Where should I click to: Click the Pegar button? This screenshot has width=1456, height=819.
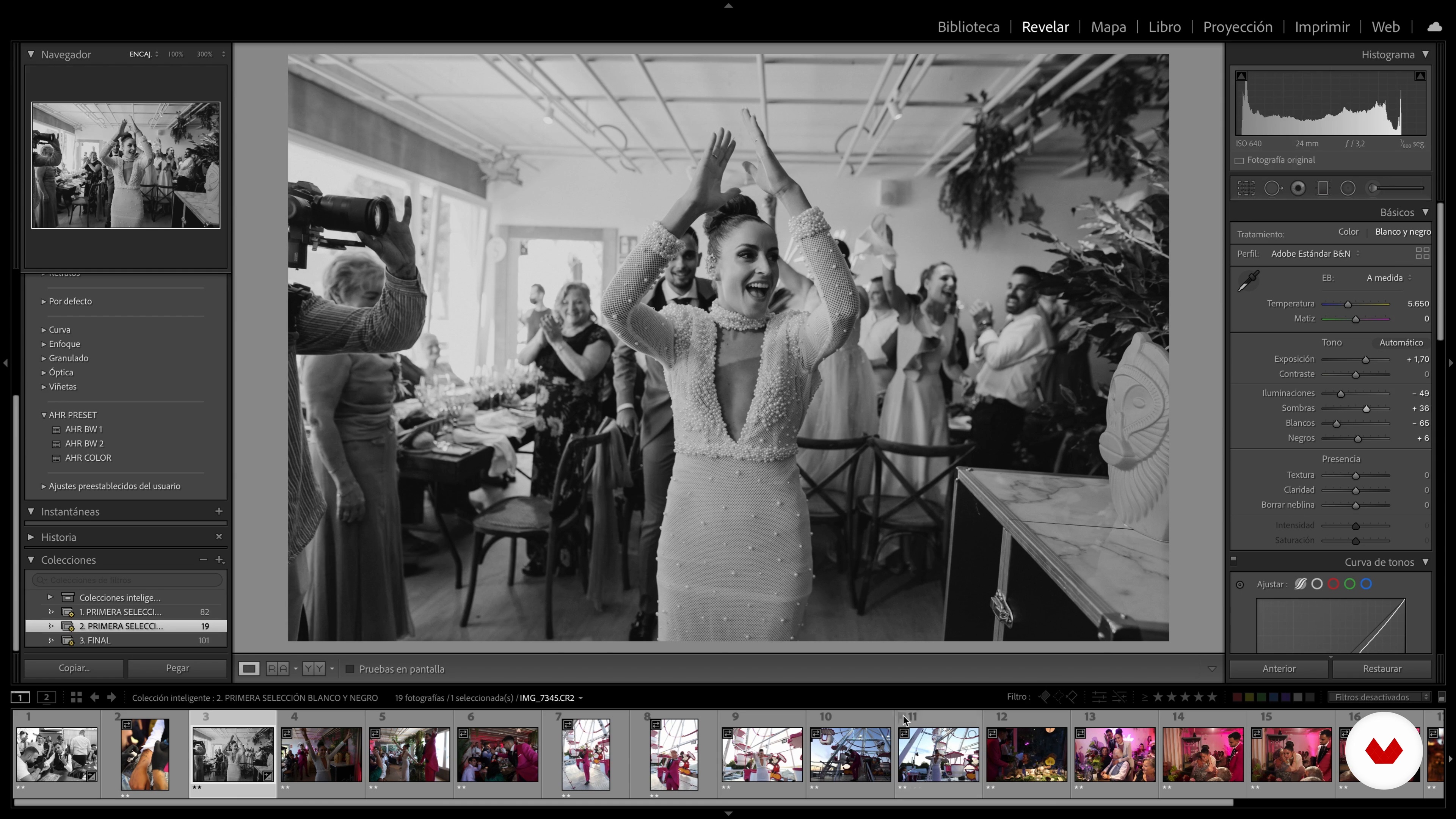pyautogui.click(x=177, y=667)
